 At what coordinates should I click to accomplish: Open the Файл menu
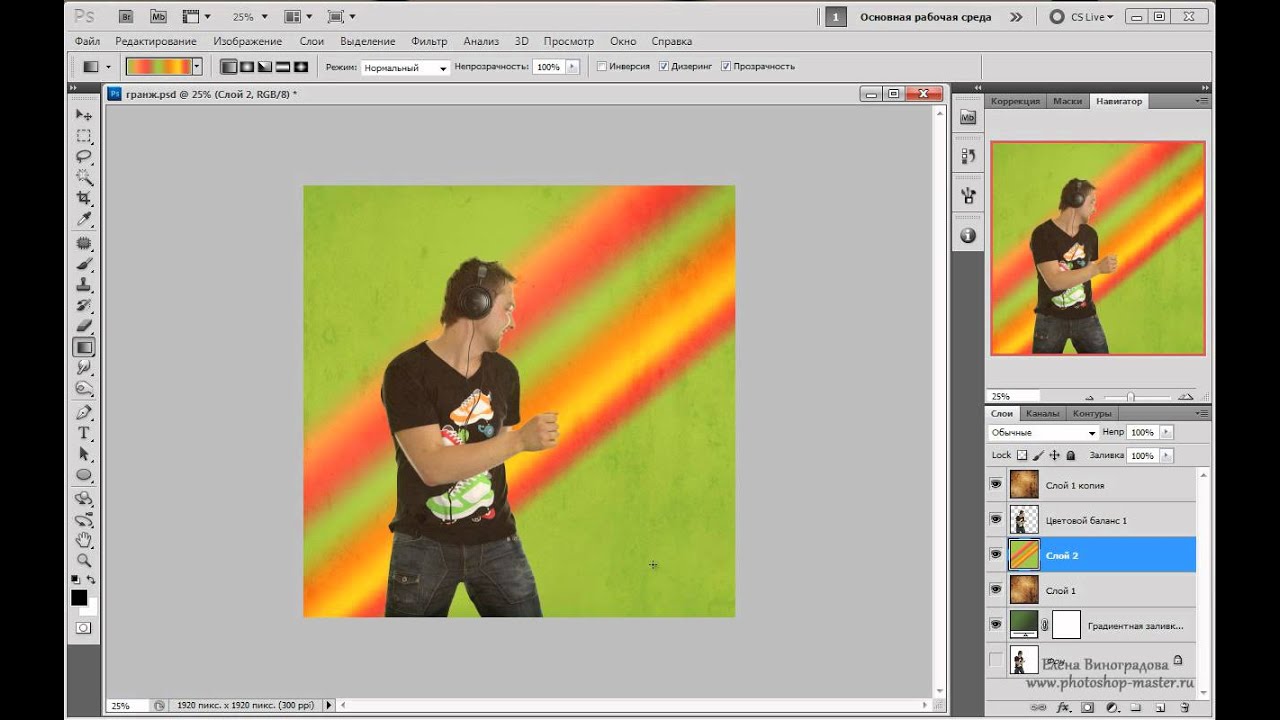click(87, 42)
